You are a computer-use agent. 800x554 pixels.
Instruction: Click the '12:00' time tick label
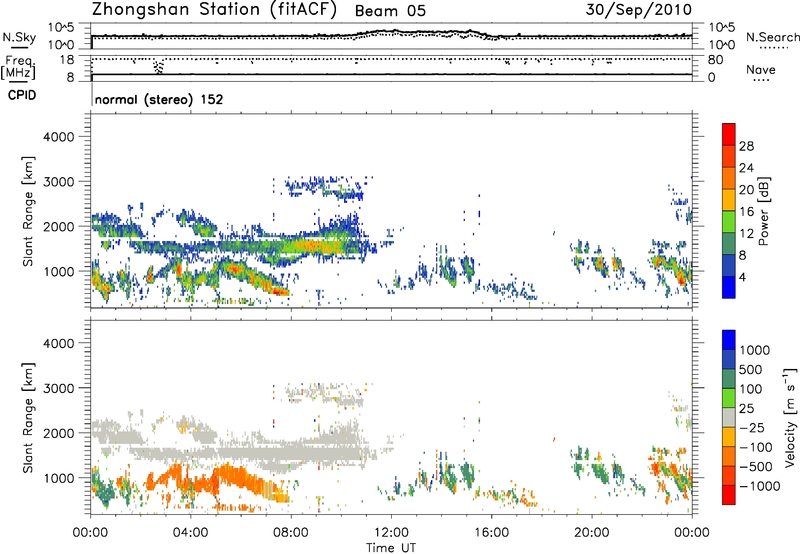(391, 533)
